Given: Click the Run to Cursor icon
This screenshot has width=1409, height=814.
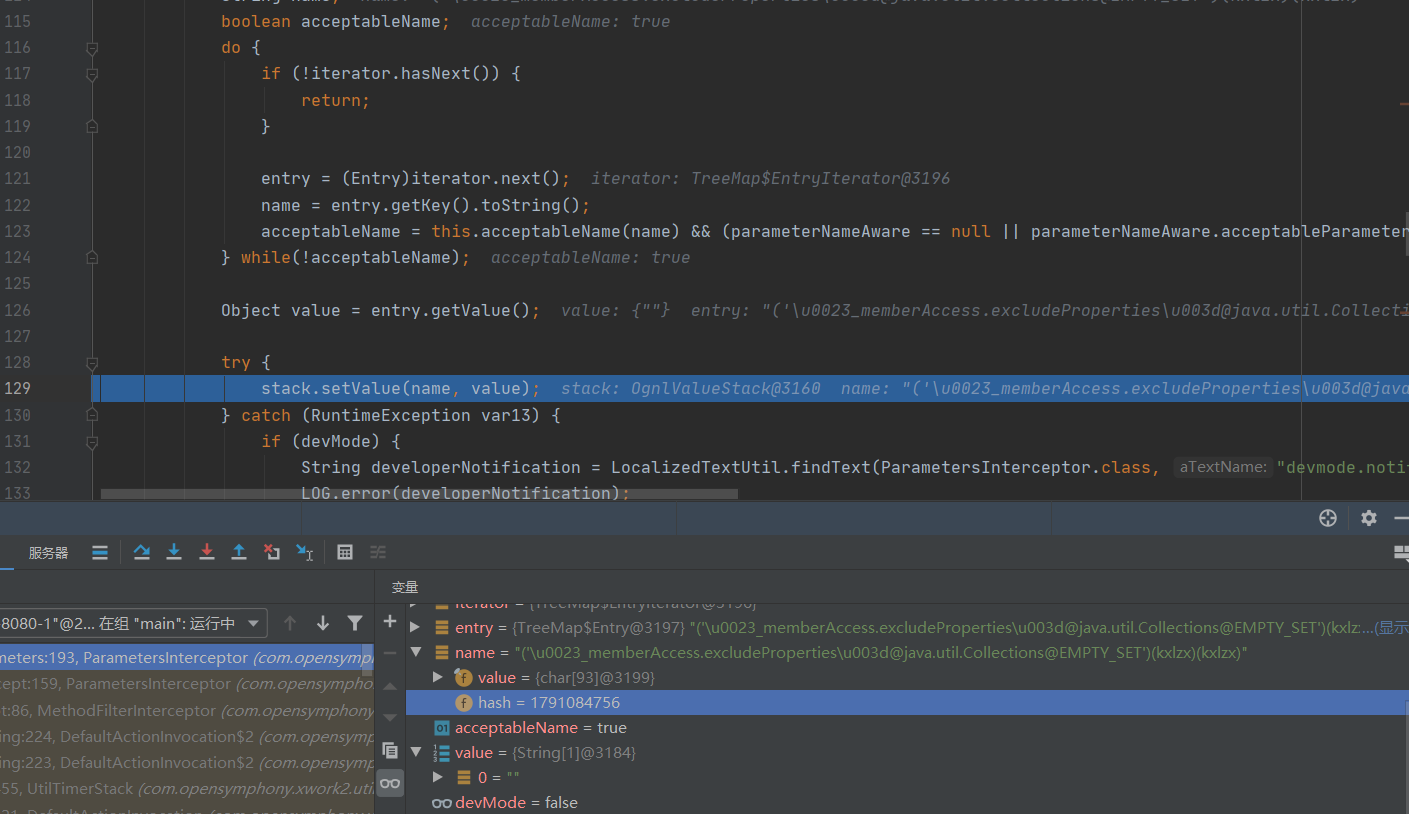Looking at the screenshot, I should [305, 552].
